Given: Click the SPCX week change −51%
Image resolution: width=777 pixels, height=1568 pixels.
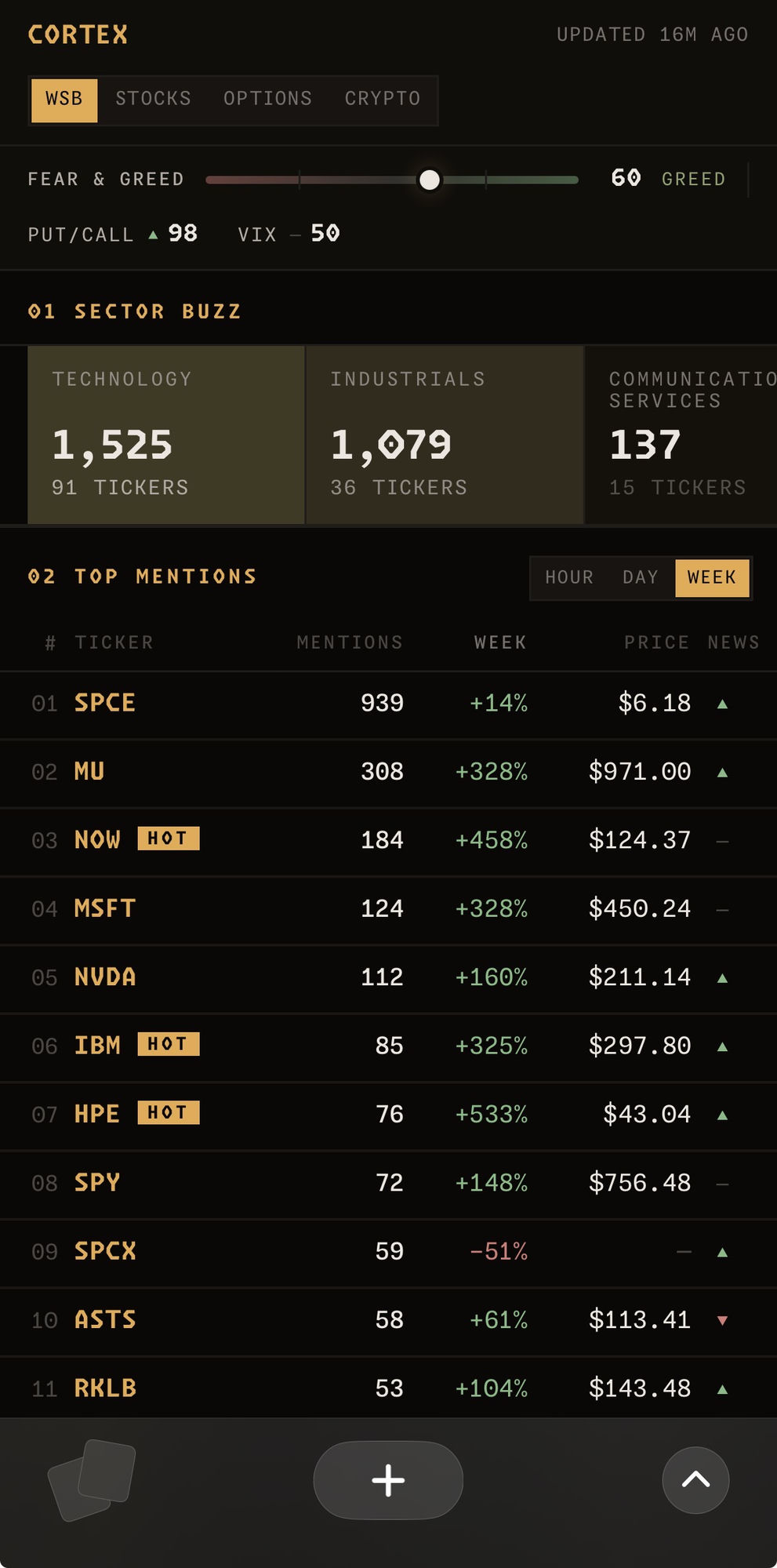Looking at the screenshot, I should pyautogui.click(x=499, y=1251).
